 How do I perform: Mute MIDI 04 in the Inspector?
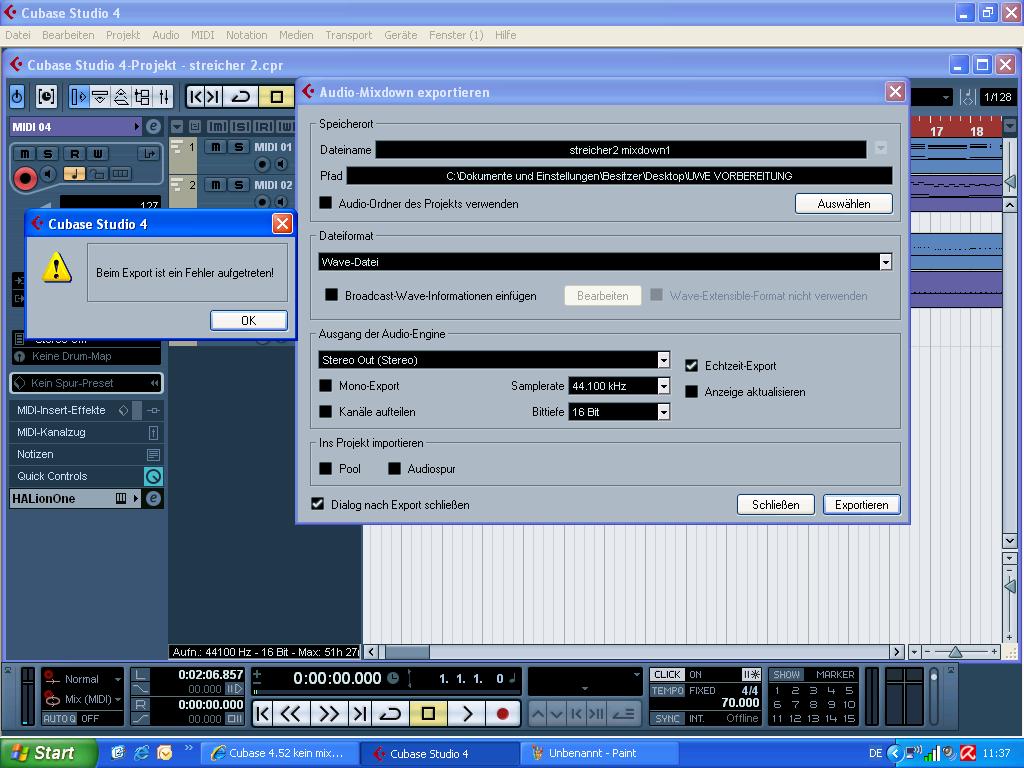(x=25, y=153)
